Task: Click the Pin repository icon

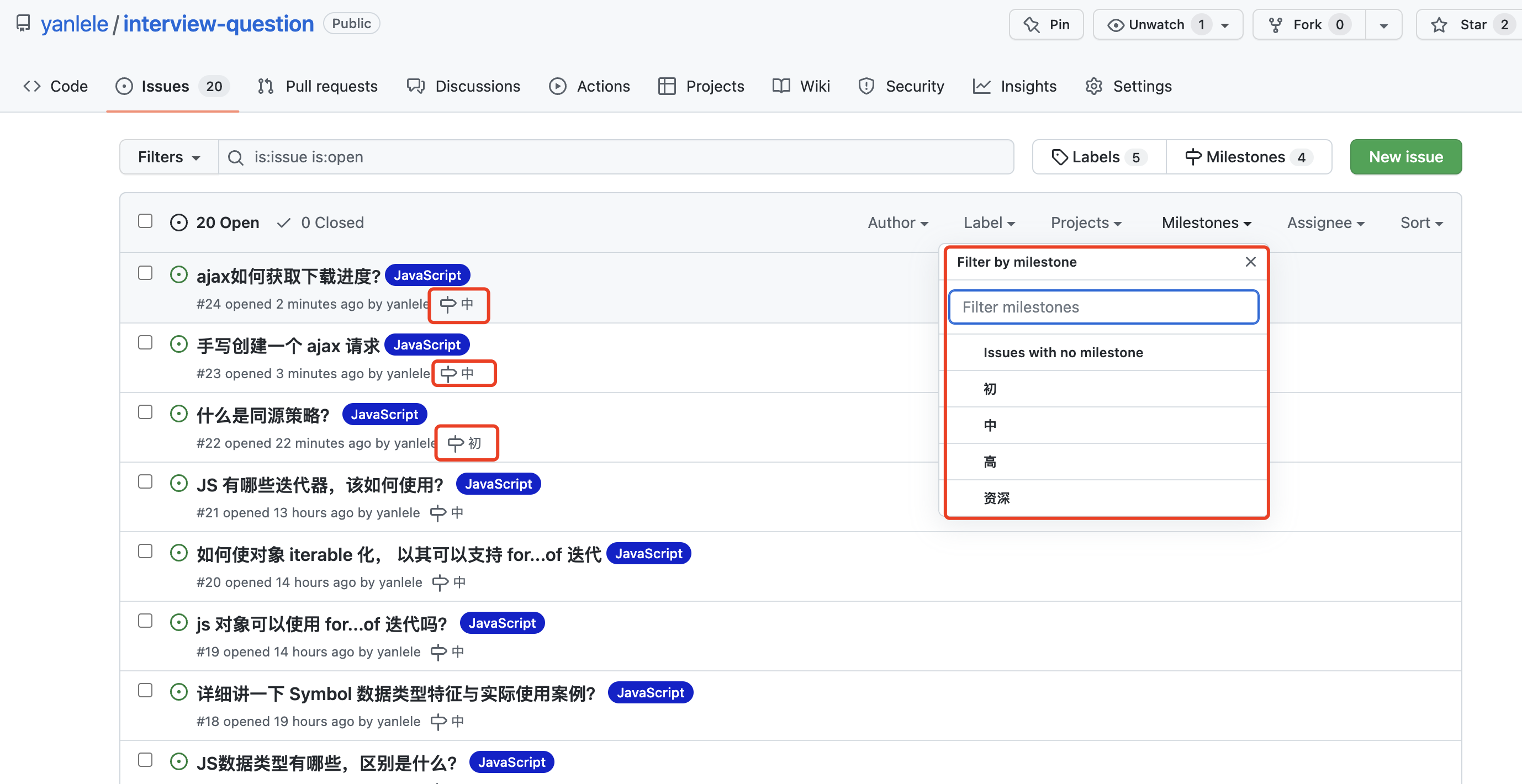Action: point(1031,25)
